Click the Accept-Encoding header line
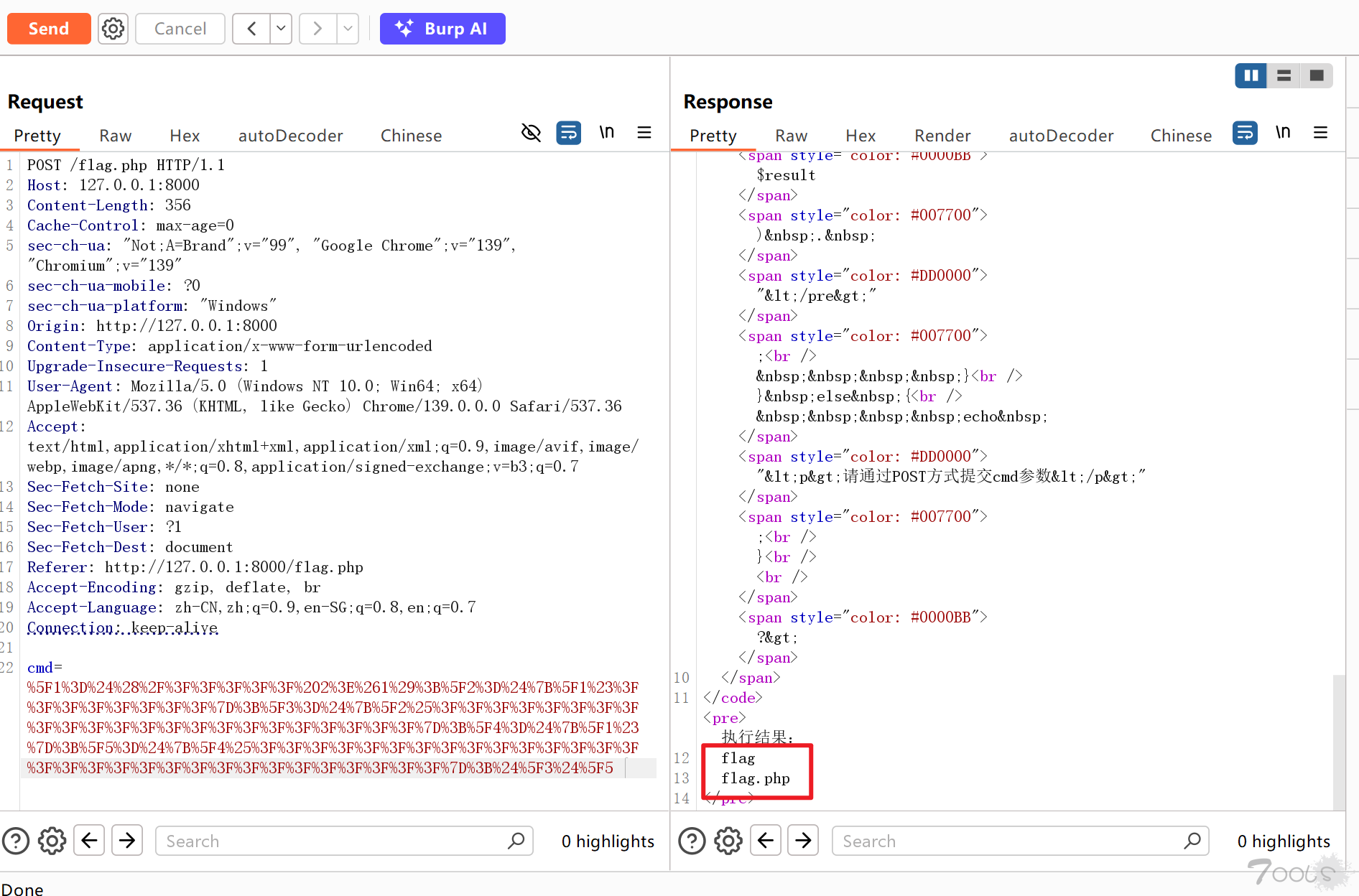Viewport: 1359px width, 896px height. click(174, 587)
